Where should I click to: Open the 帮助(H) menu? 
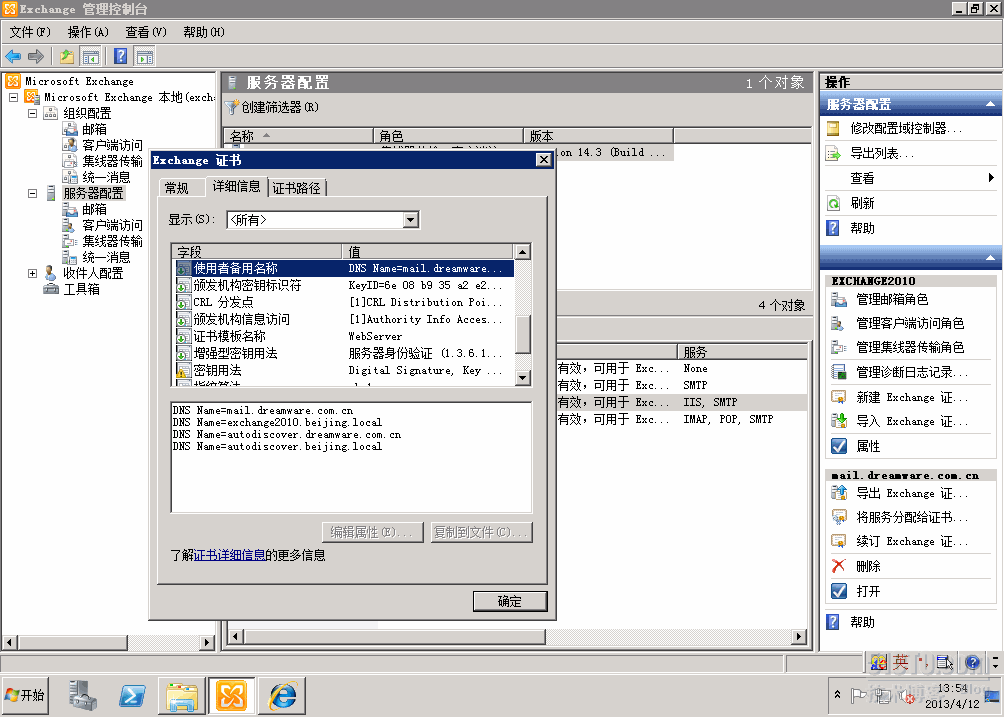[204, 32]
